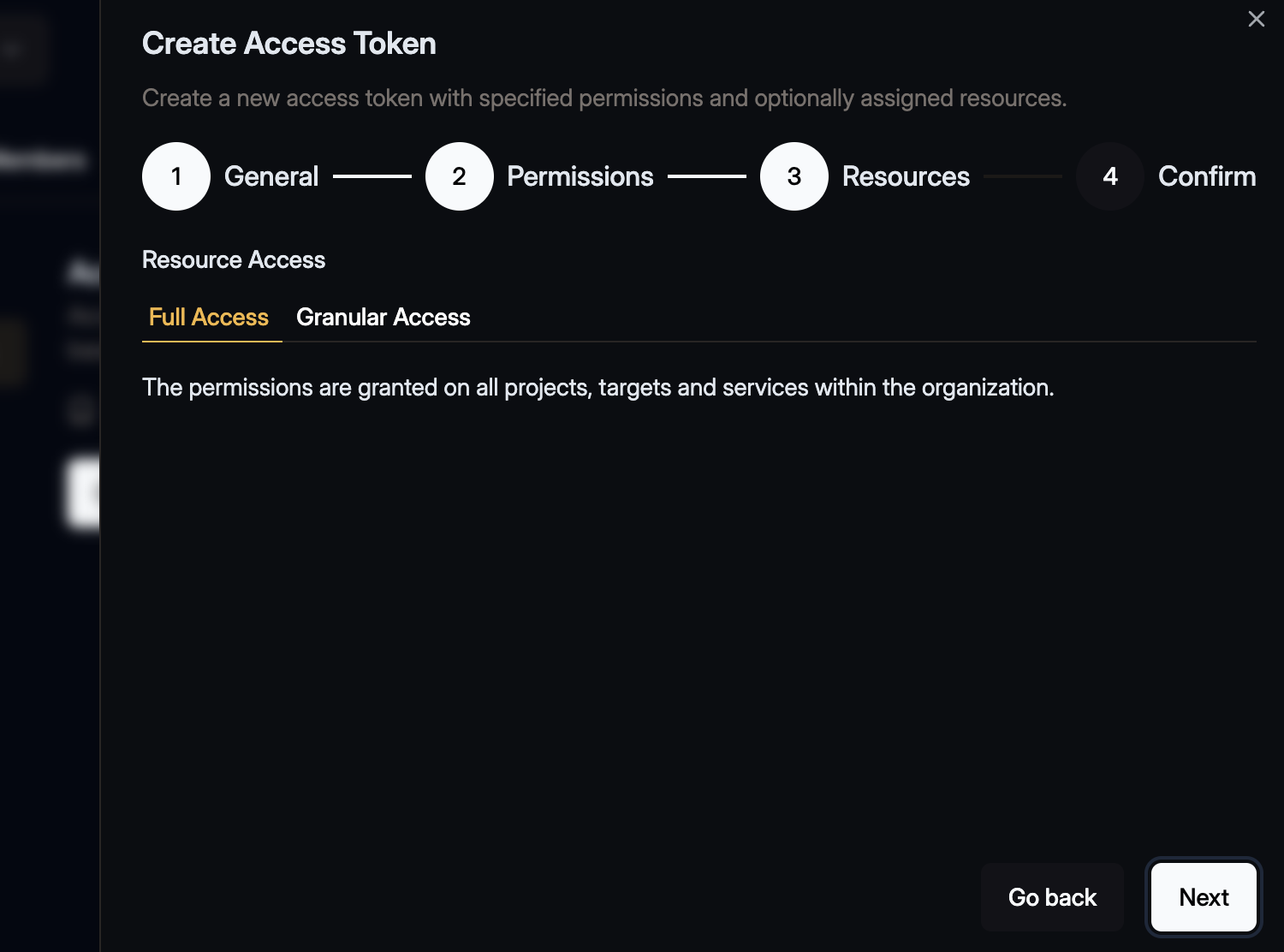This screenshot has width=1284, height=952.
Task: Select the General step label
Action: tap(270, 176)
